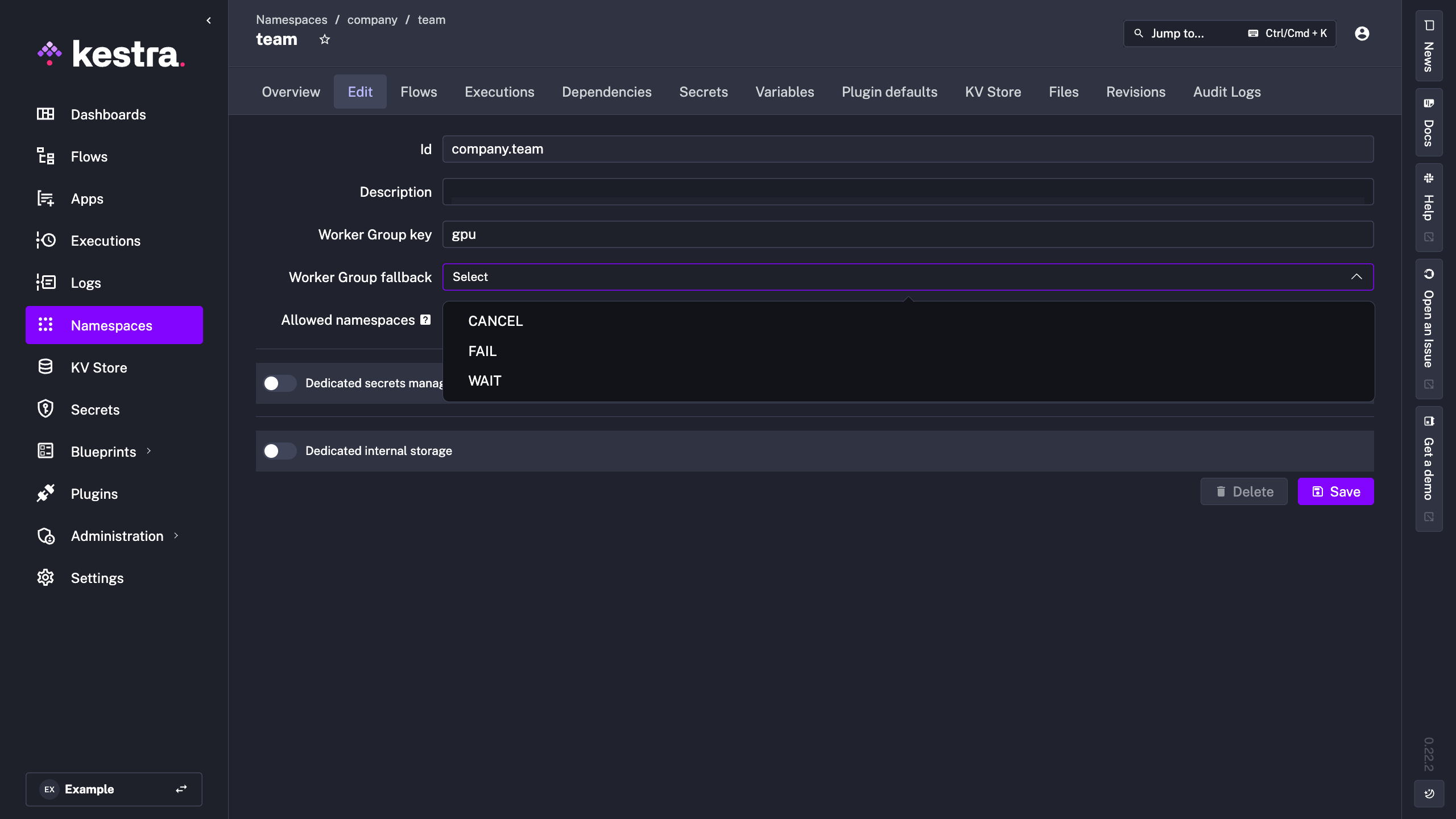Open the KV Store from the sidebar
Viewport: 1456px width, 819px height.
point(98,367)
